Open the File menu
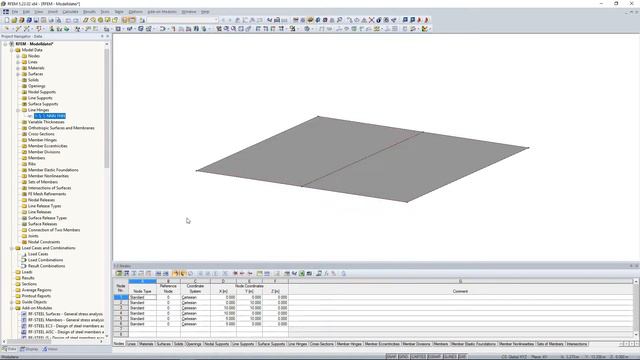 click(15, 12)
